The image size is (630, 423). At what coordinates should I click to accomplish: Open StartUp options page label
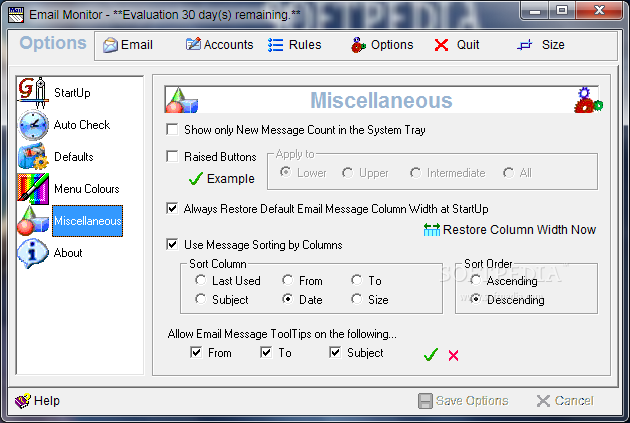72,93
